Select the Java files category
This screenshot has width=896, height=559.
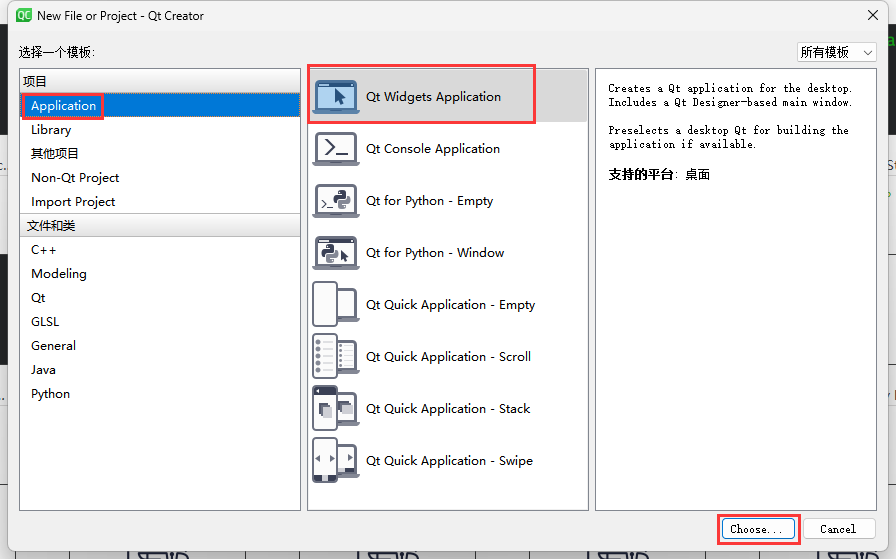click(160, 370)
